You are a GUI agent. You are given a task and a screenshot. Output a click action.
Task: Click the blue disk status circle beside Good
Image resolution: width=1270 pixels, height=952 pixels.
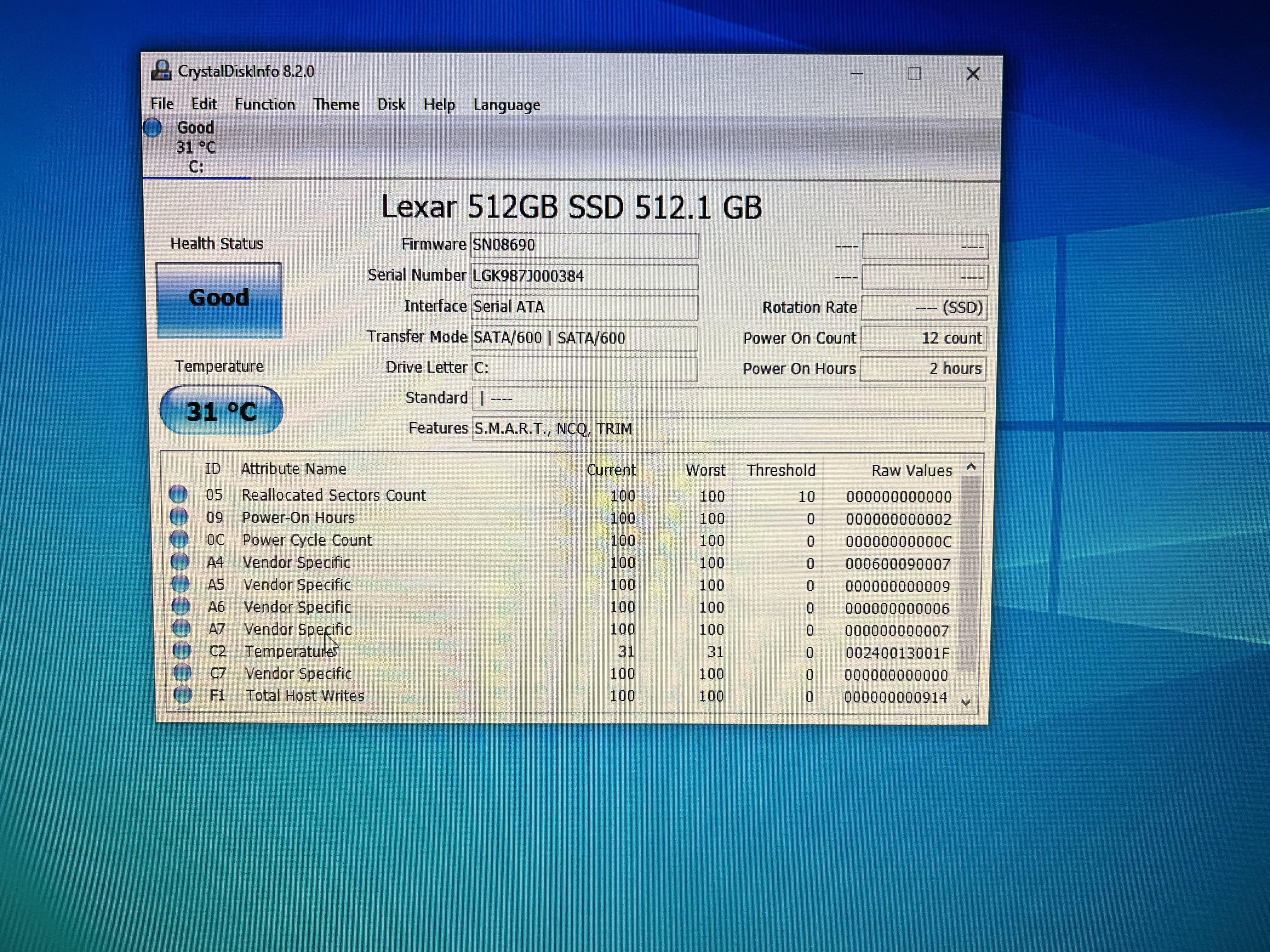click(153, 127)
